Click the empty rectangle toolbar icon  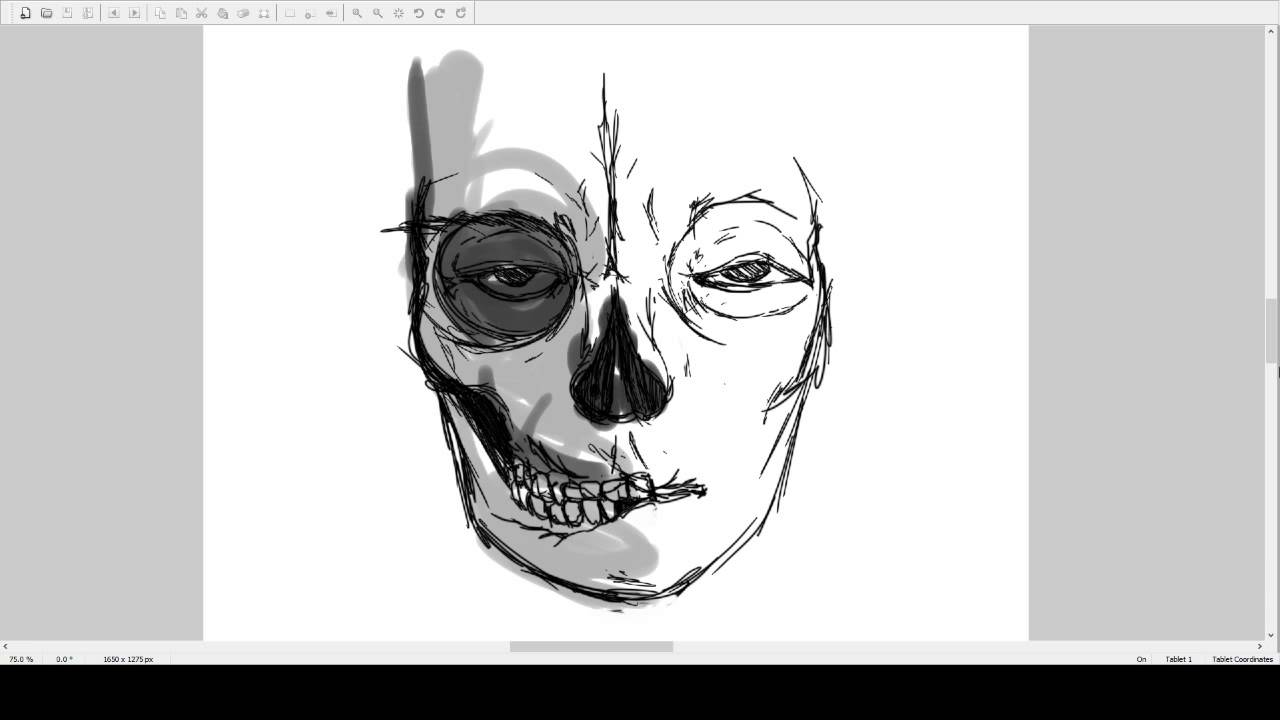[290, 13]
